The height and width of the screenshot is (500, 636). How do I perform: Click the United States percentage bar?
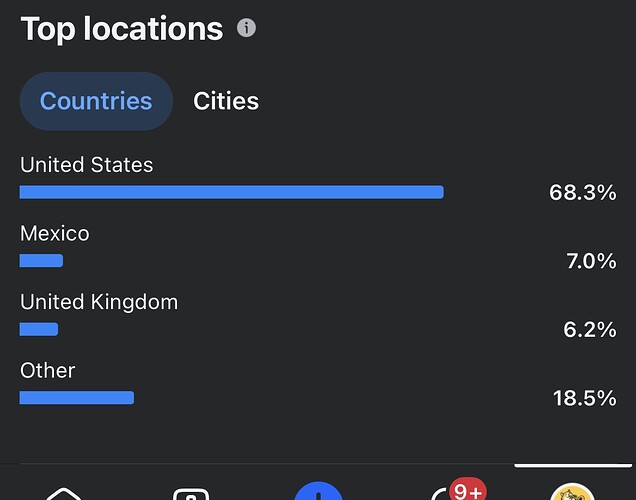click(231, 192)
